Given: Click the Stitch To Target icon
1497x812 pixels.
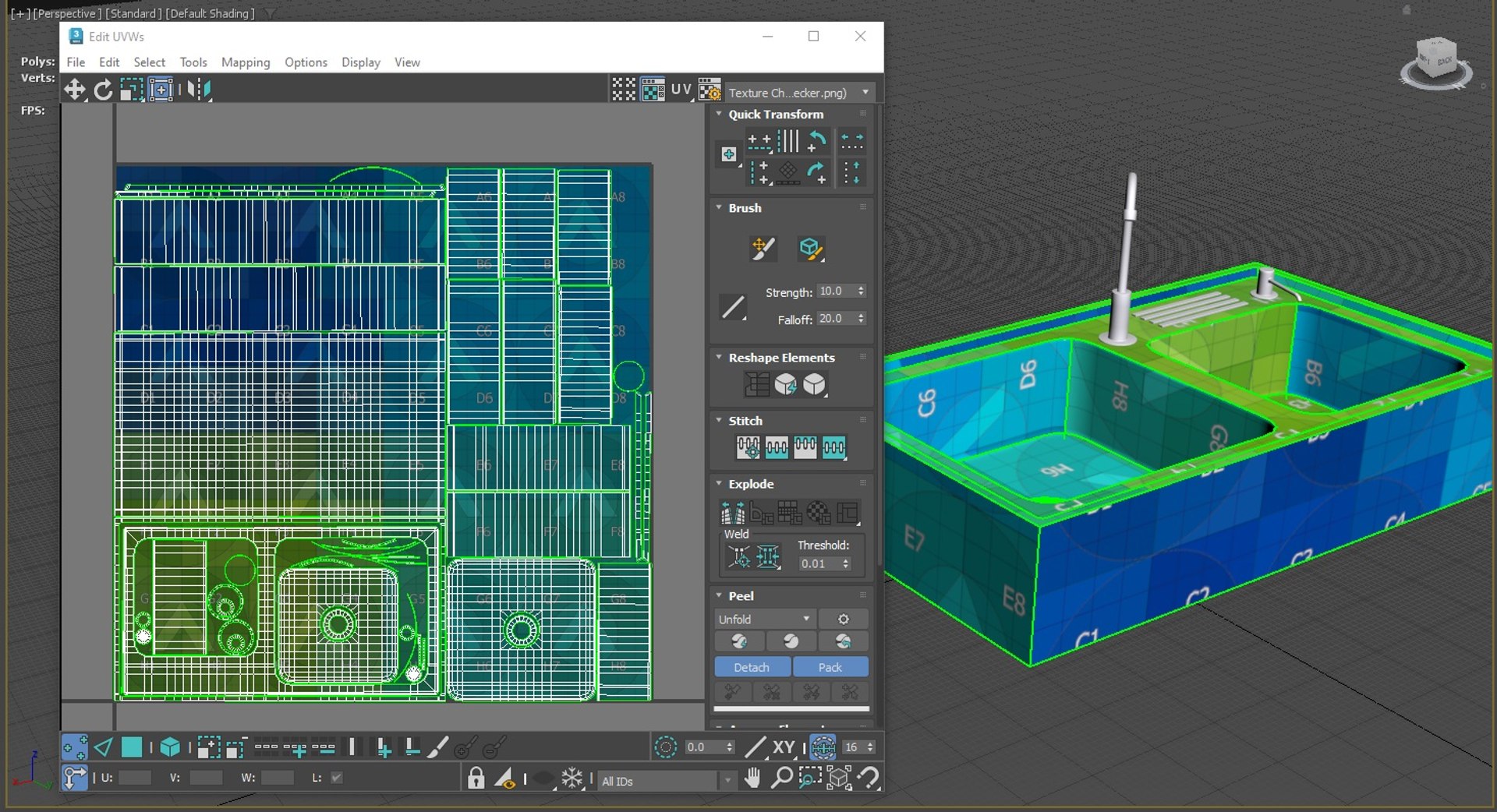Looking at the screenshot, I should coord(748,447).
